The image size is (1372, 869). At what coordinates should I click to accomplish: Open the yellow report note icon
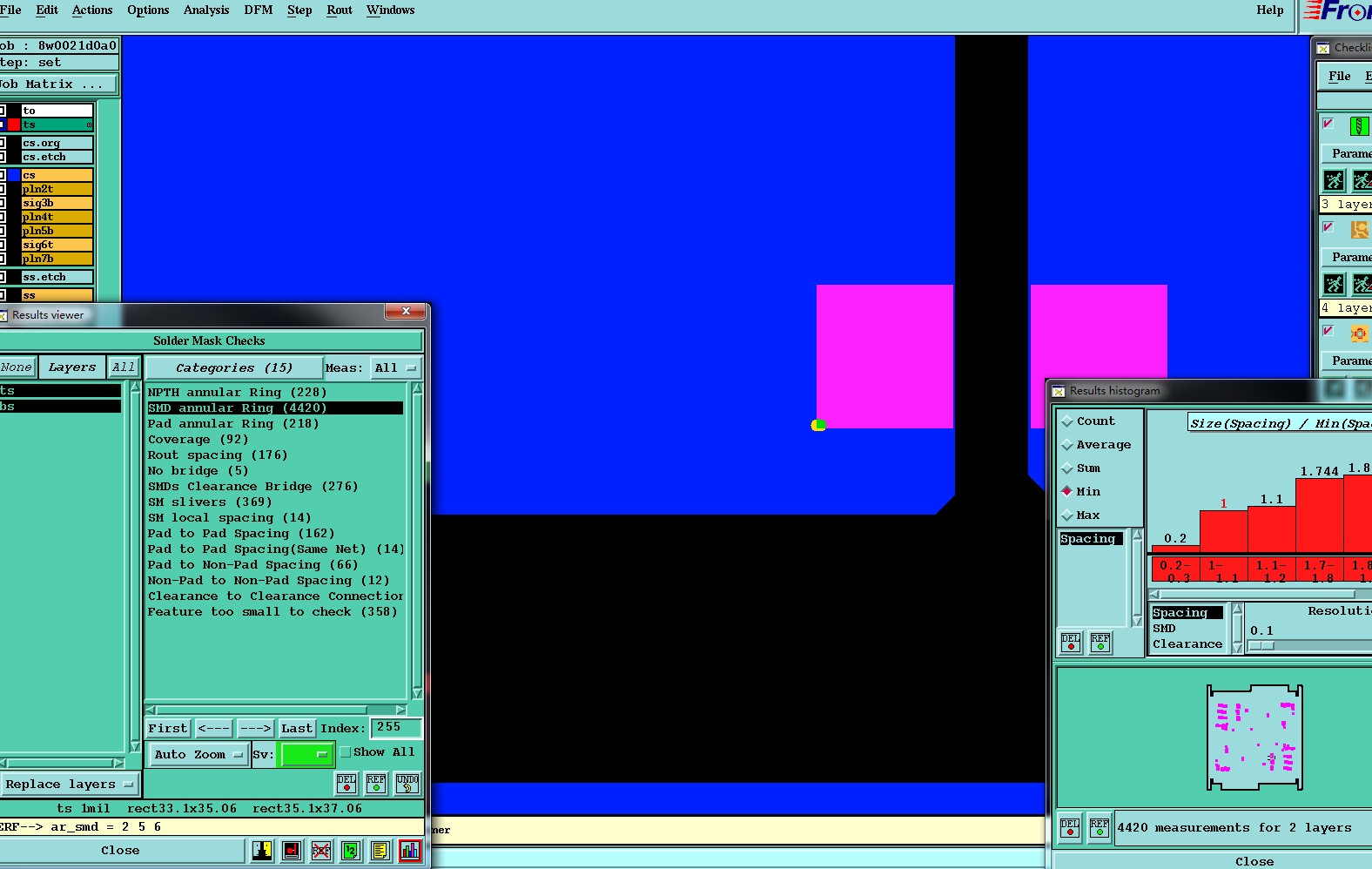pyautogui.click(x=380, y=851)
